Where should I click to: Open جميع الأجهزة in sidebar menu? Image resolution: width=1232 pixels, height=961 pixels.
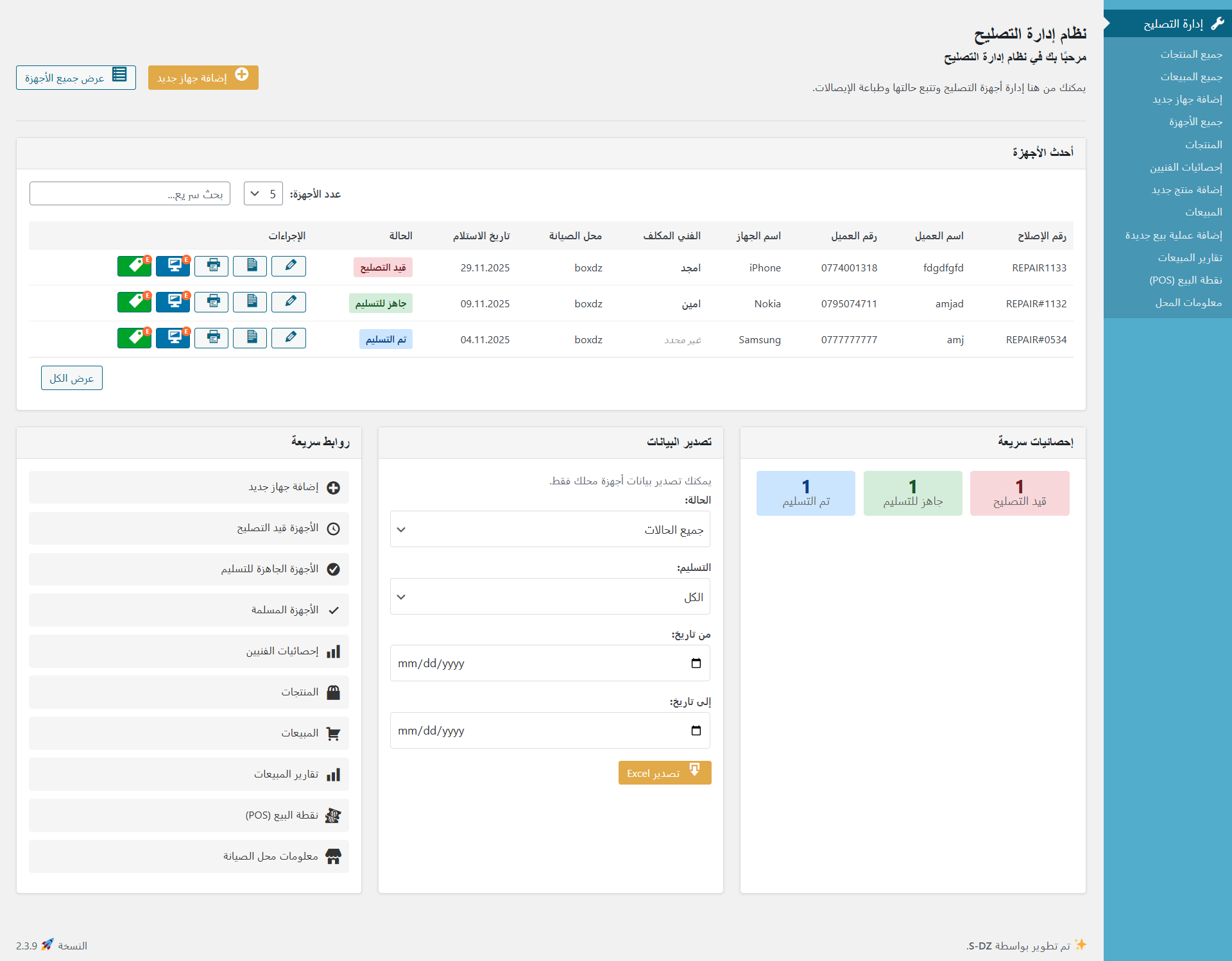coord(1195,122)
